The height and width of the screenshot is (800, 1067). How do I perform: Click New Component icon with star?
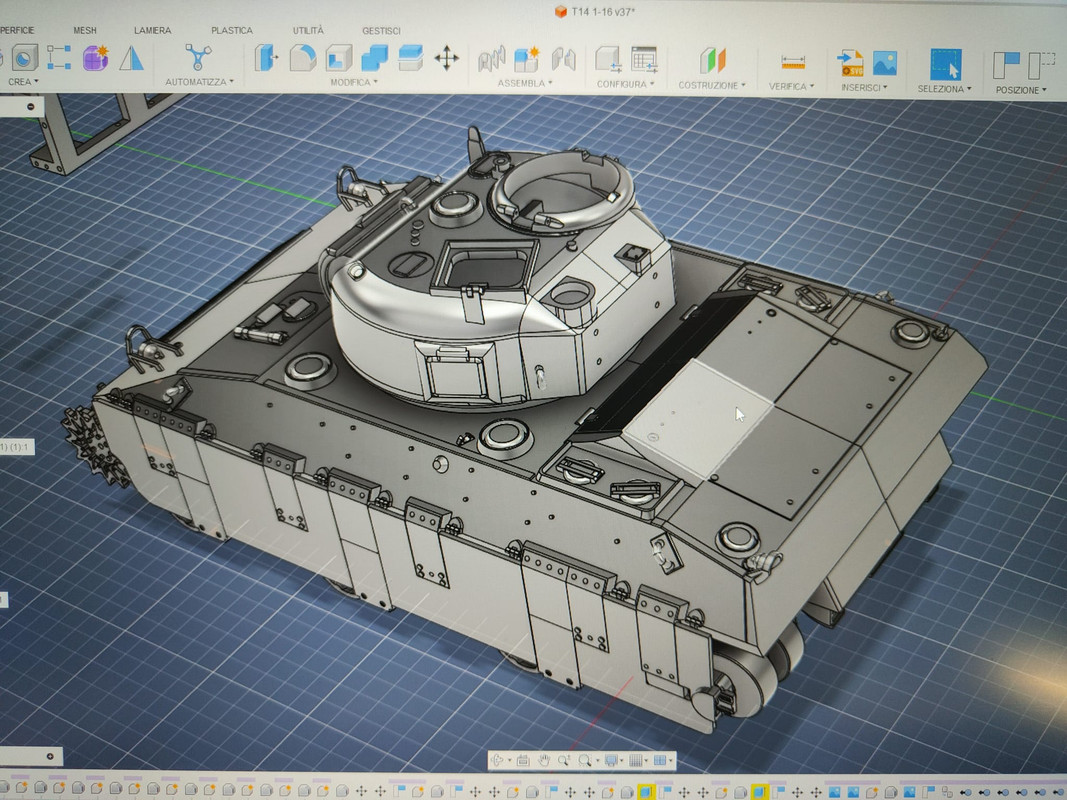[x=527, y=60]
